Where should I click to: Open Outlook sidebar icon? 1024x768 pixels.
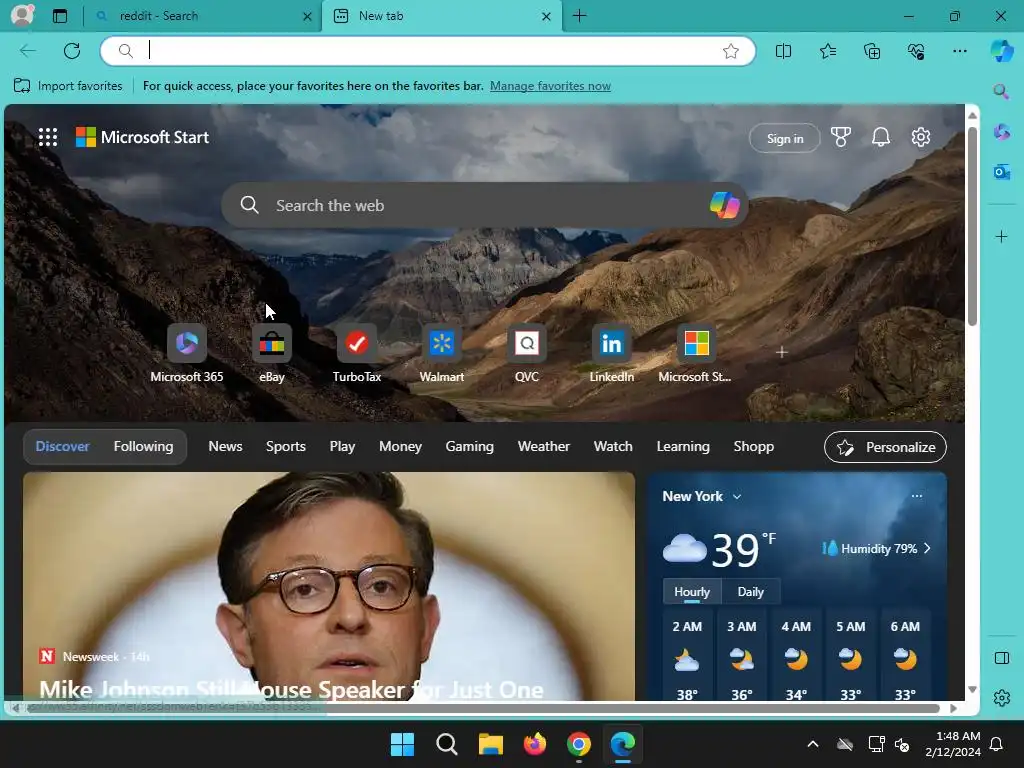click(x=1001, y=172)
